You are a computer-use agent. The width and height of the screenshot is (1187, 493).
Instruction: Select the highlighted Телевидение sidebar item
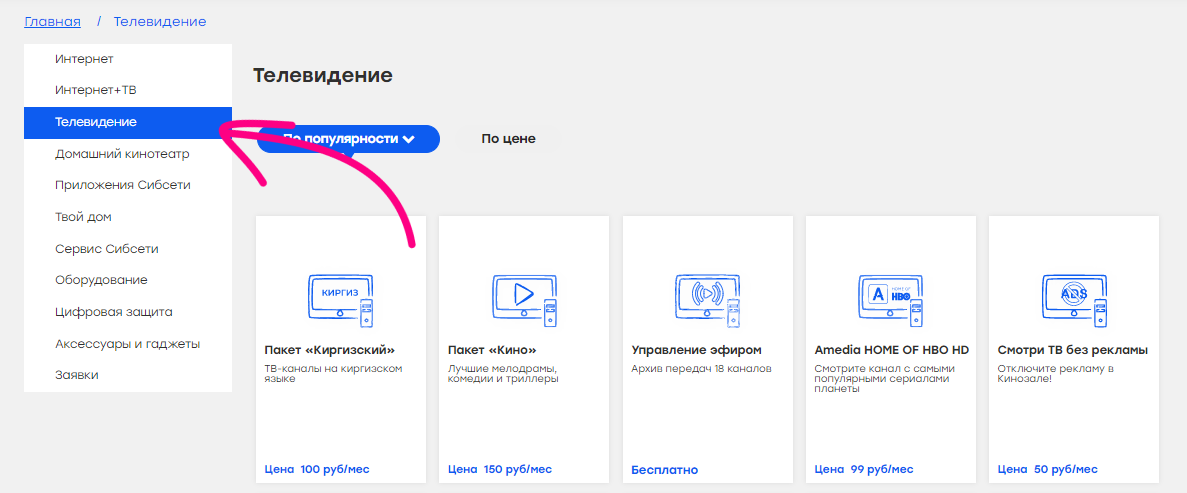128,122
